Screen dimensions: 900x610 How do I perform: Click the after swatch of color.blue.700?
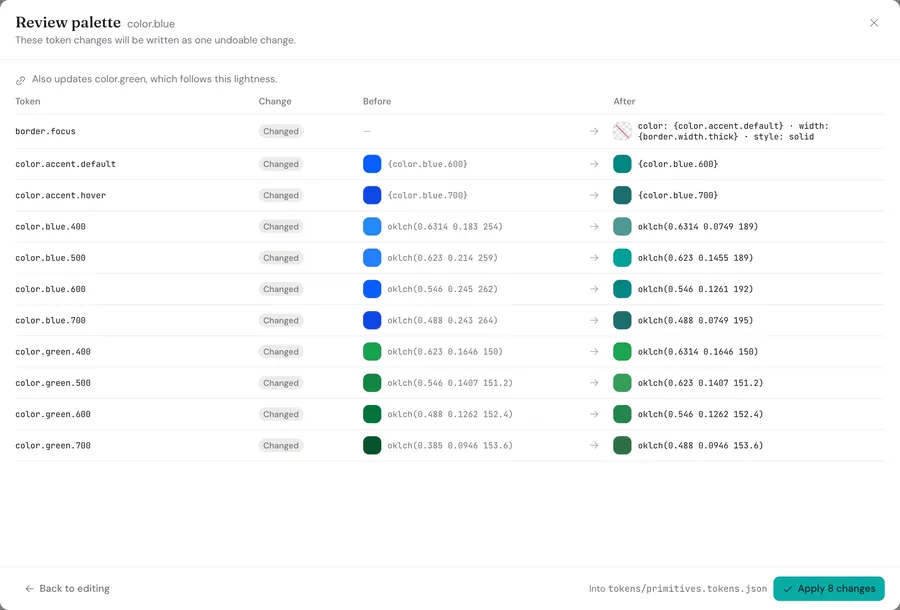coord(622,320)
